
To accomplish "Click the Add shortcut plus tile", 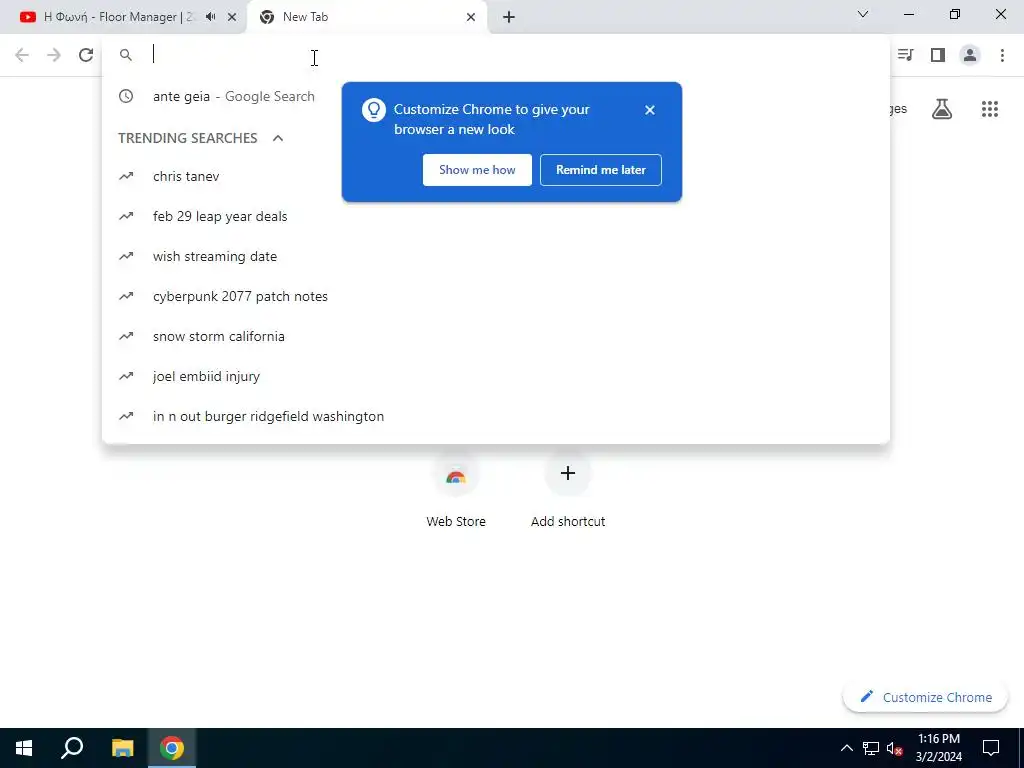I will click(x=568, y=473).
